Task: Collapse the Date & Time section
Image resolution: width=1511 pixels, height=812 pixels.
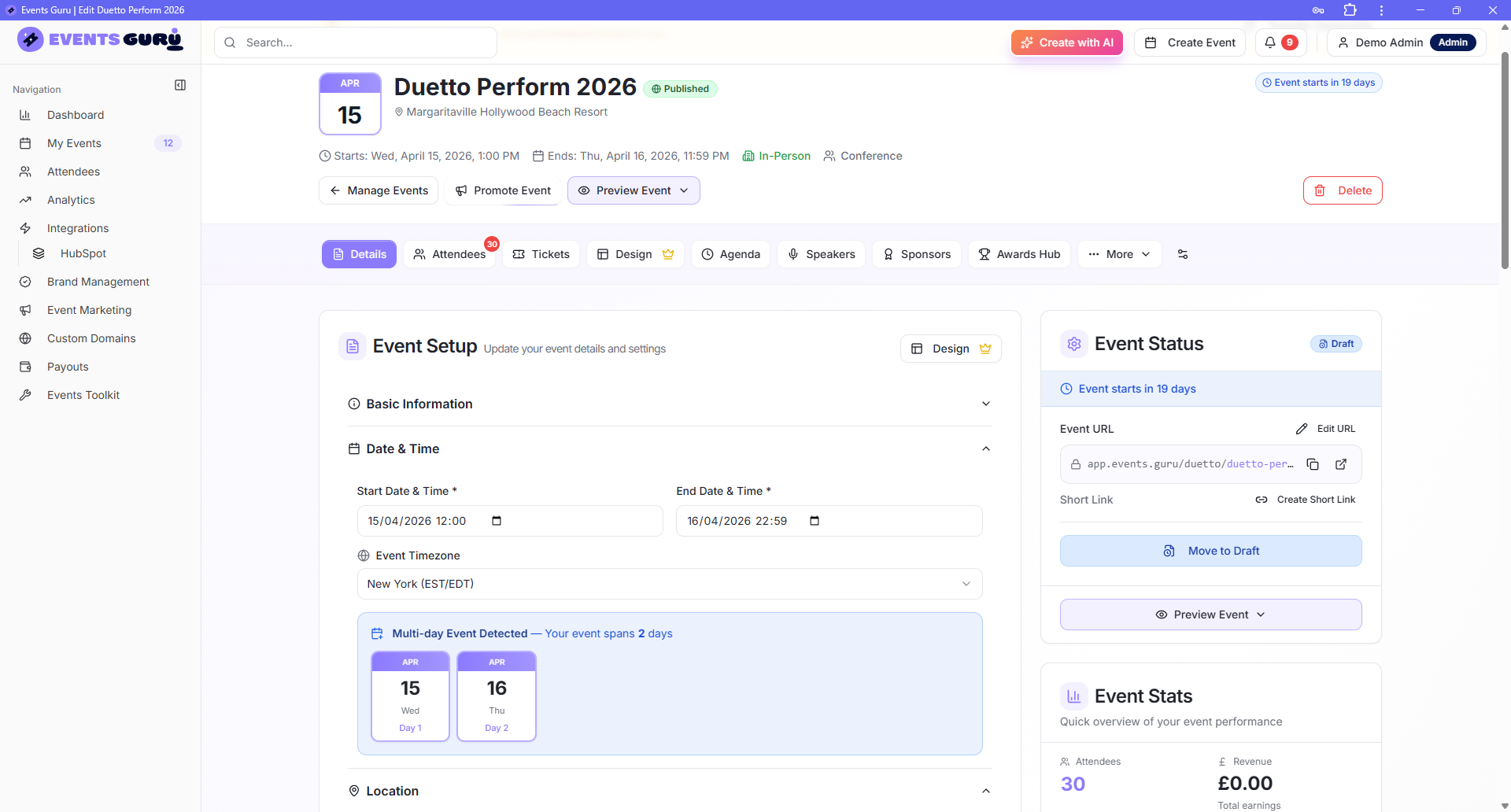Action: [x=670, y=448]
